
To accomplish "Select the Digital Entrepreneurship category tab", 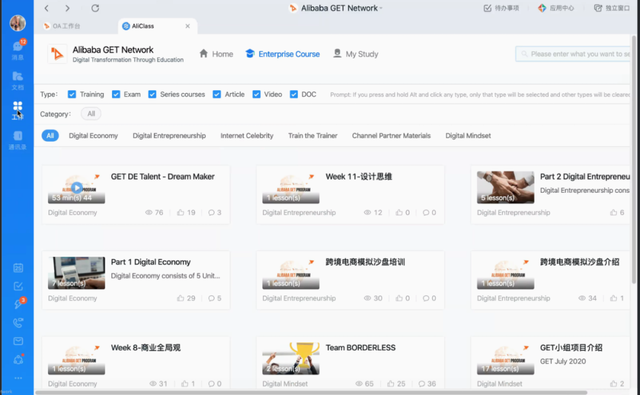I will (x=169, y=135).
